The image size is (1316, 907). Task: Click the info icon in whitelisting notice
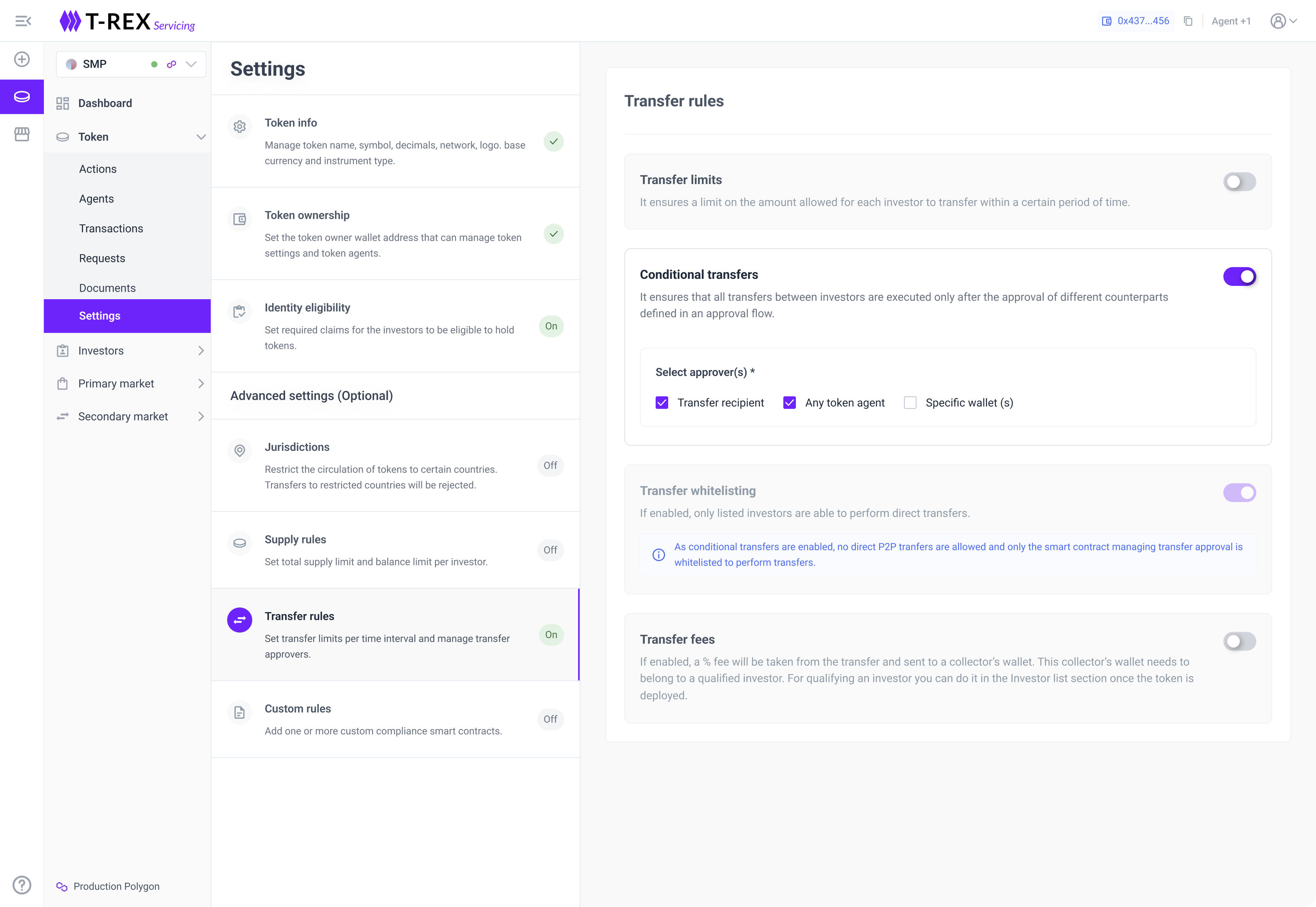pos(658,555)
